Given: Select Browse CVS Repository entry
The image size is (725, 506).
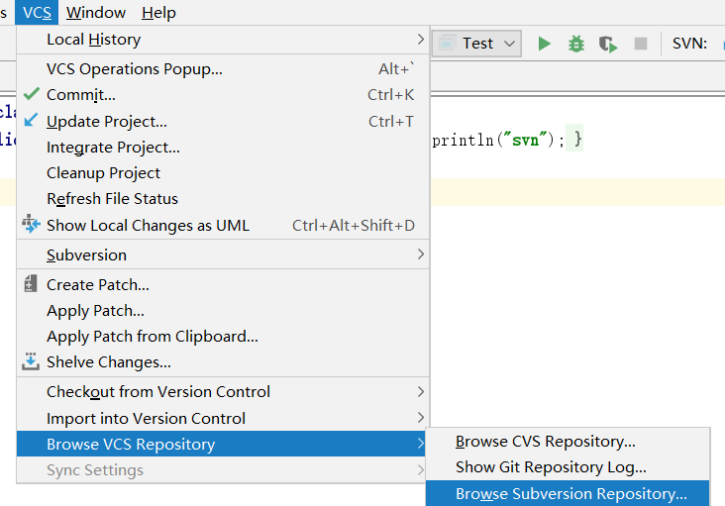Looking at the screenshot, I should coord(545,441).
